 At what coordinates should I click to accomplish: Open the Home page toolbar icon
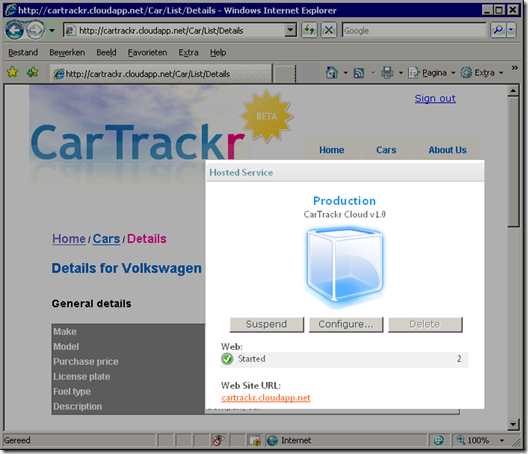coord(332,72)
